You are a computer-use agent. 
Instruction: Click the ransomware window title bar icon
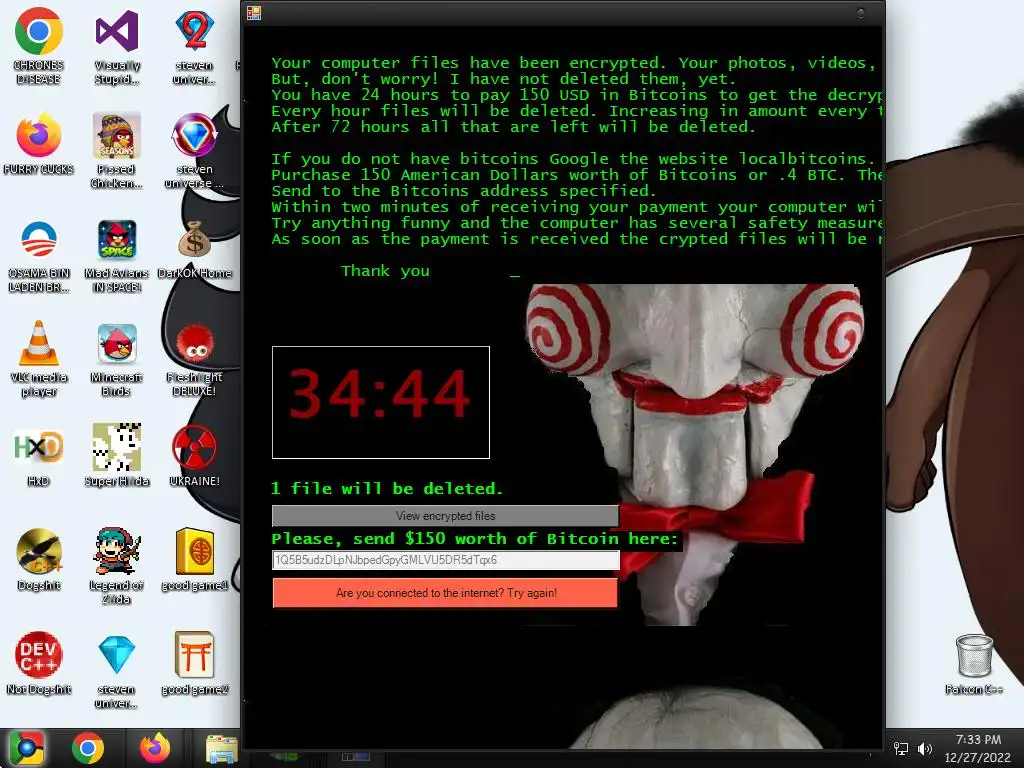pyautogui.click(x=254, y=13)
